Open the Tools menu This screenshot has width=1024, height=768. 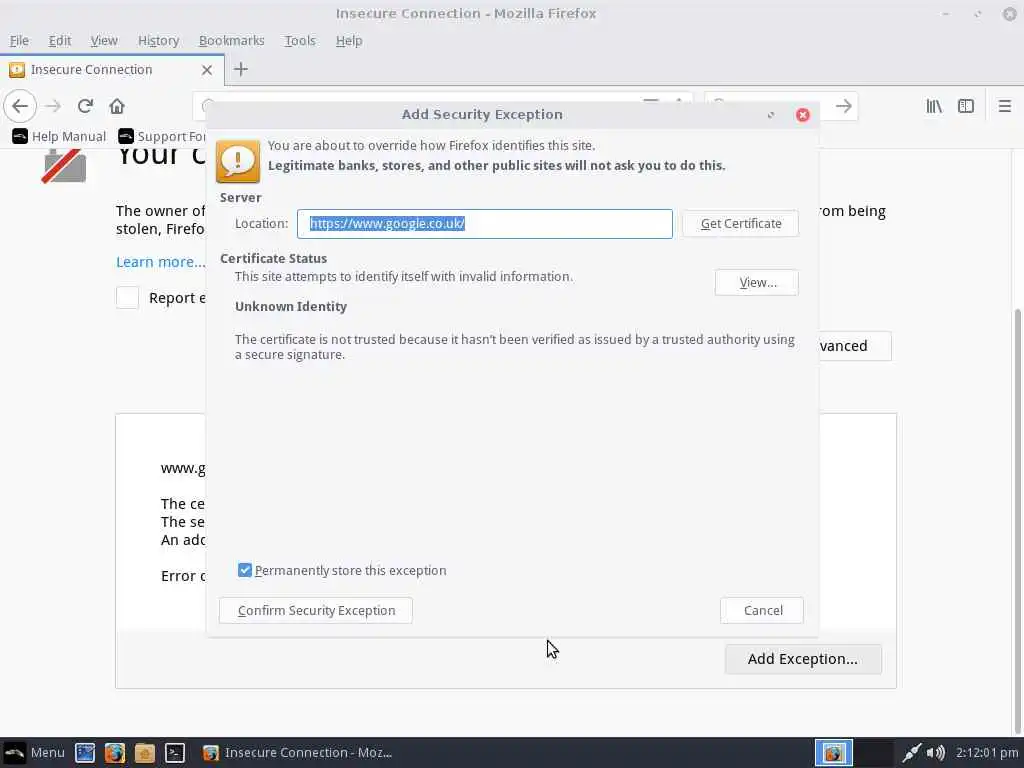300,40
